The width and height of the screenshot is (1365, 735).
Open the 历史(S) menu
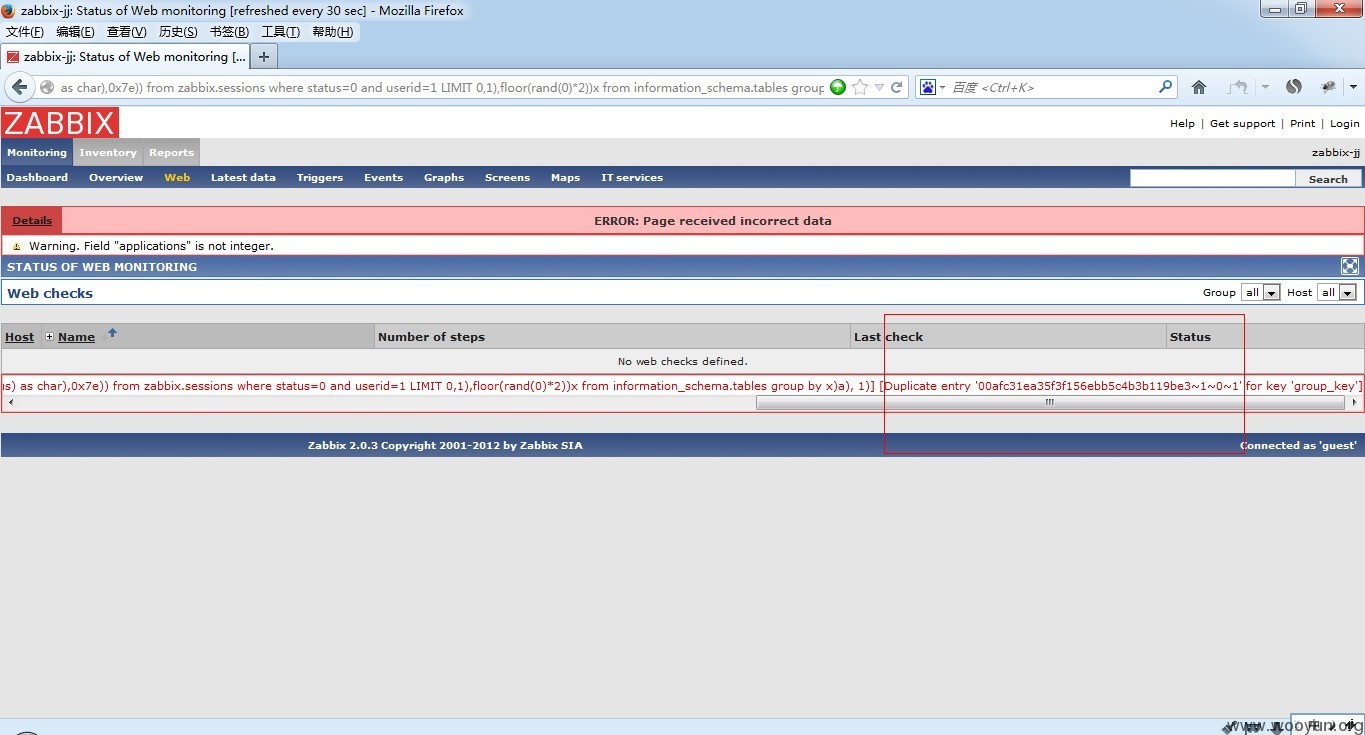[x=178, y=32]
